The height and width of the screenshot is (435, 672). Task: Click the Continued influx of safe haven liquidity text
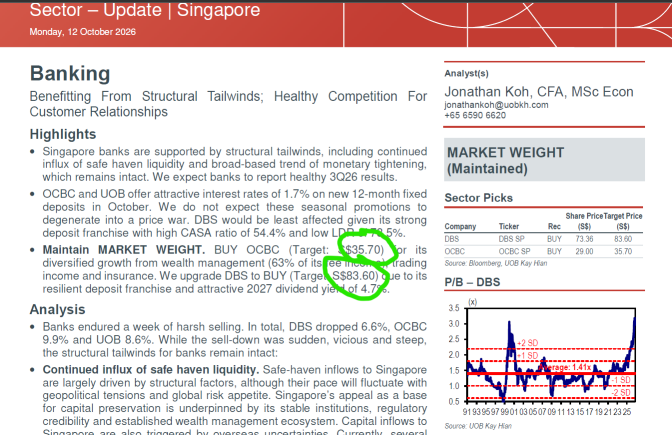(x=150, y=369)
